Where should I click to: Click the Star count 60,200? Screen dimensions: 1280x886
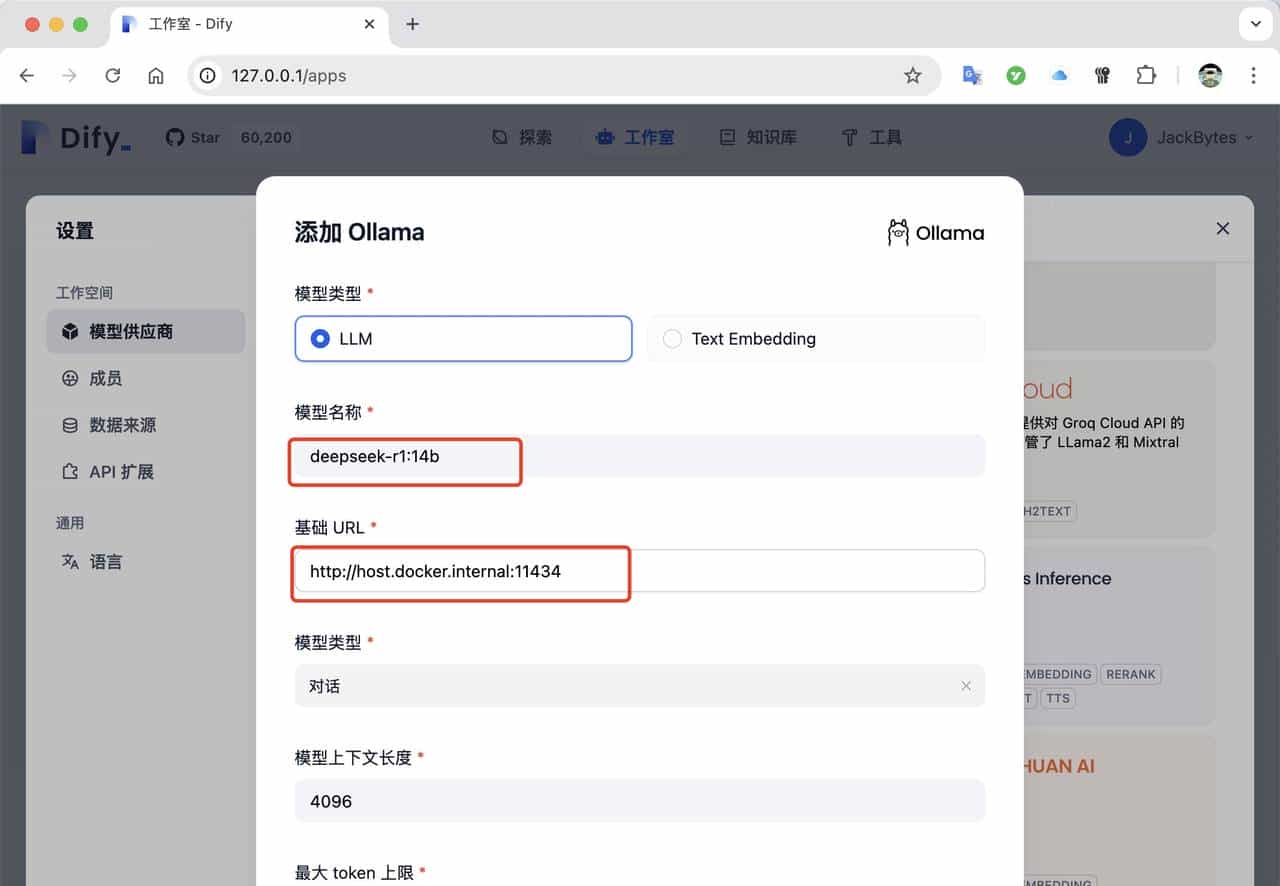(x=265, y=137)
